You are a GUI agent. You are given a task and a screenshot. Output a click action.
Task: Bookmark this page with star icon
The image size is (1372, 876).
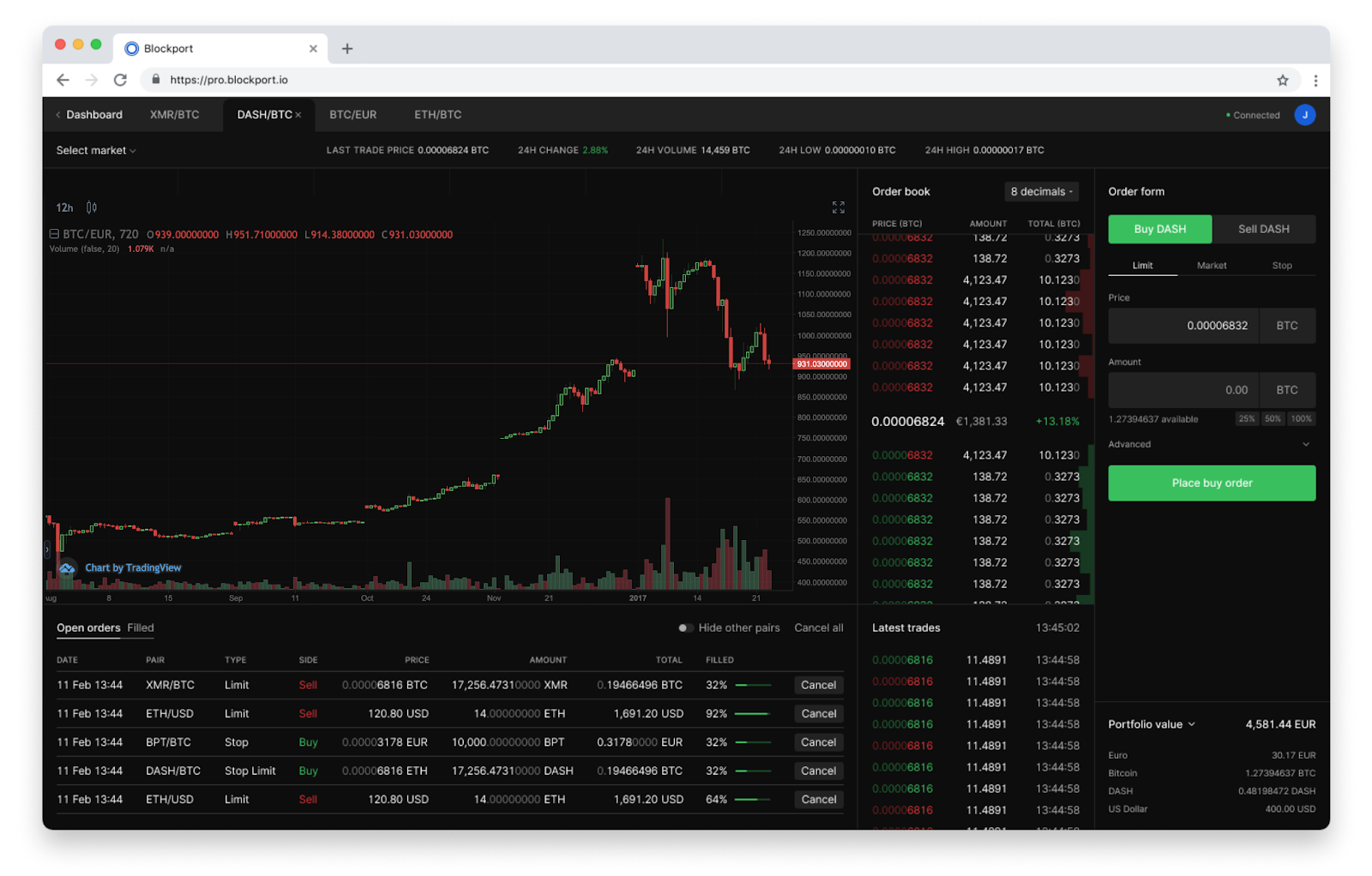click(1282, 80)
